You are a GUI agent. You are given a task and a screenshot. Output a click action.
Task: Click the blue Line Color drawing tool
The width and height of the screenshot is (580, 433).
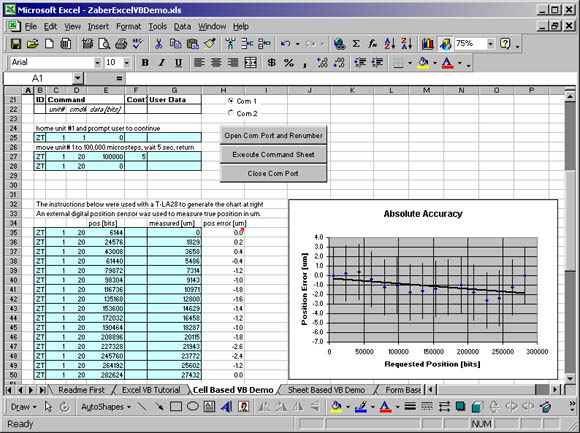pyautogui.click(x=361, y=407)
